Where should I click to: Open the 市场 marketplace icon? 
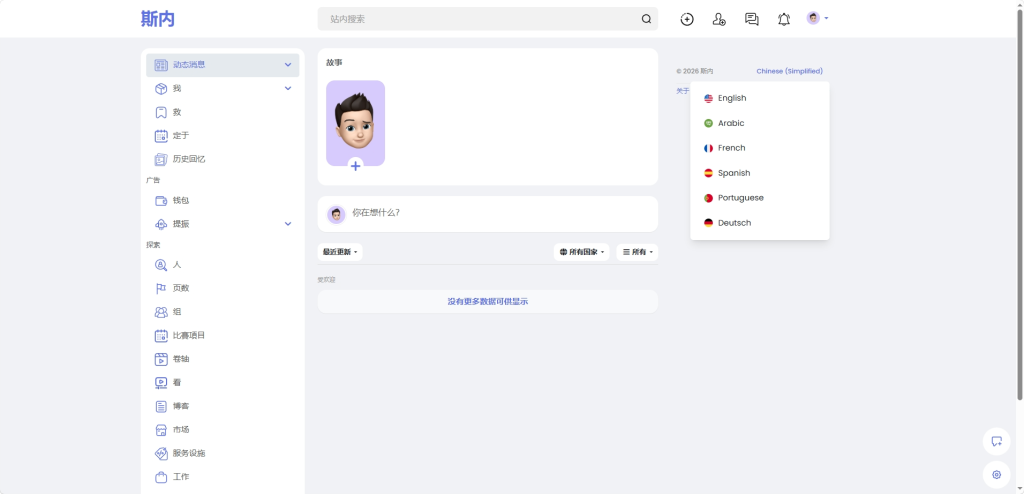click(161, 429)
